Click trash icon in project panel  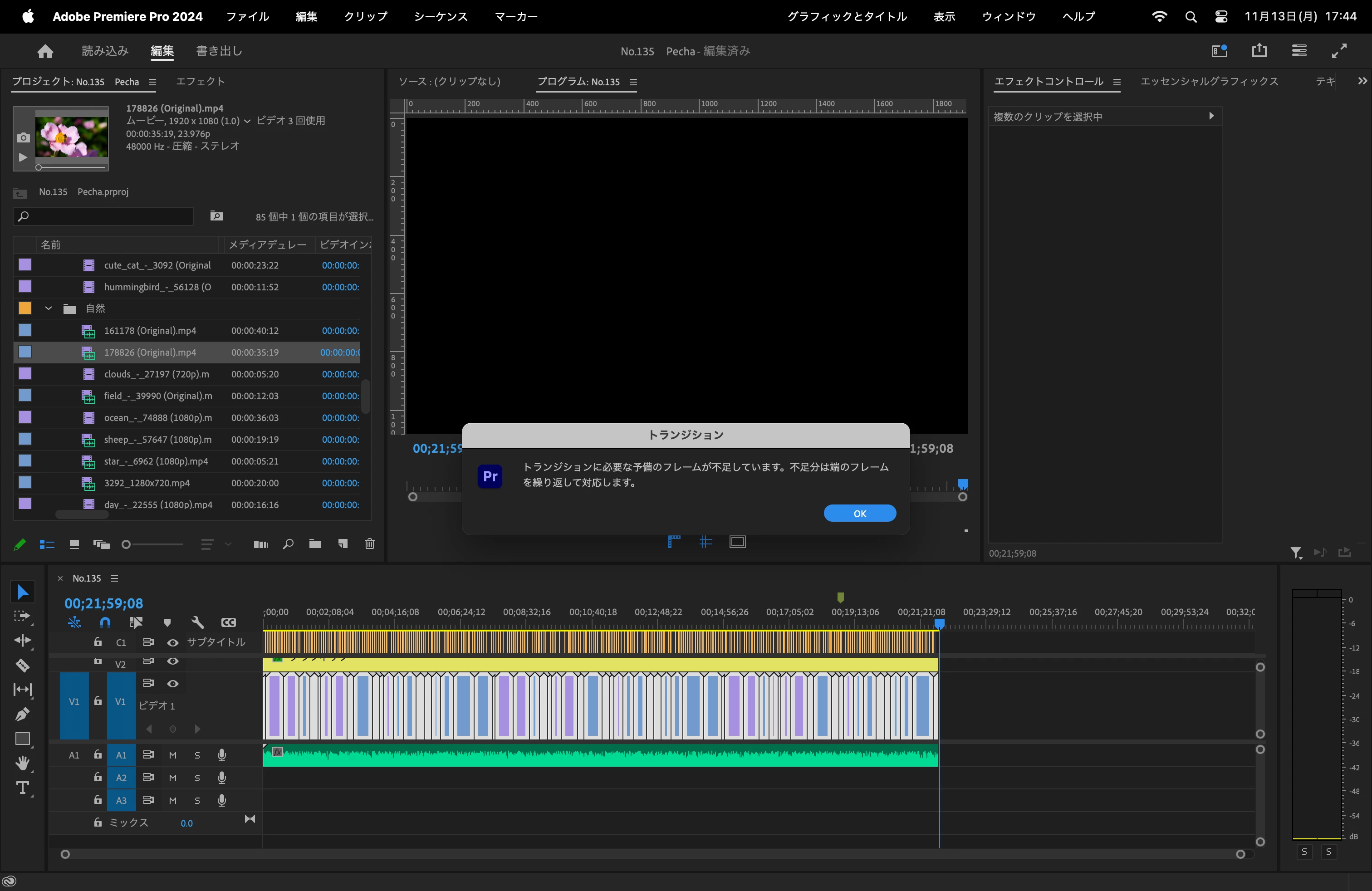[x=369, y=543]
